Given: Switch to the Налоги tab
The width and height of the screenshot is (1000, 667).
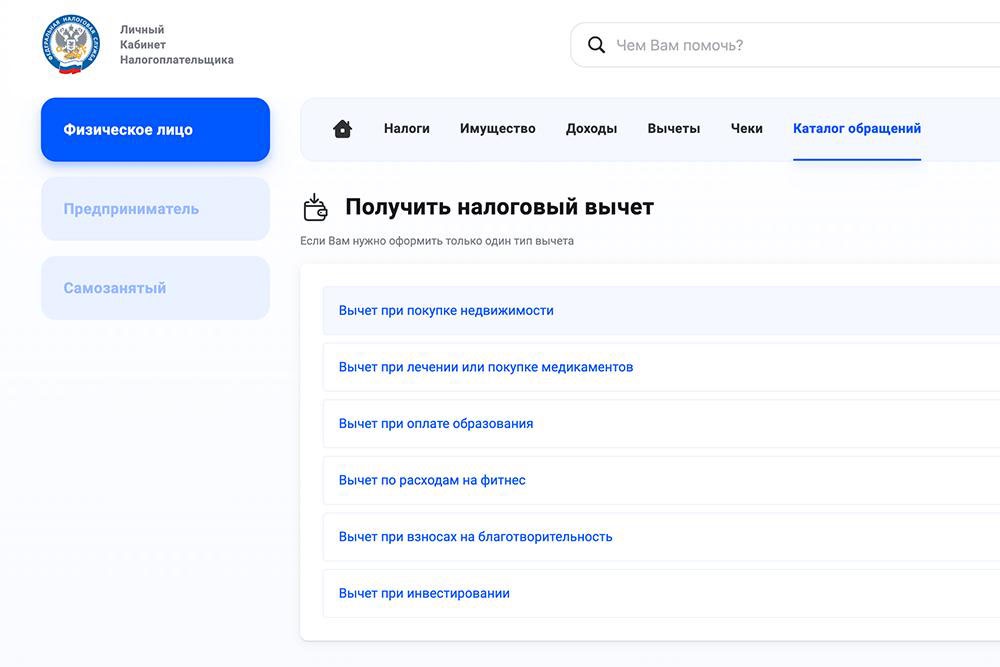Looking at the screenshot, I should pyautogui.click(x=406, y=128).
